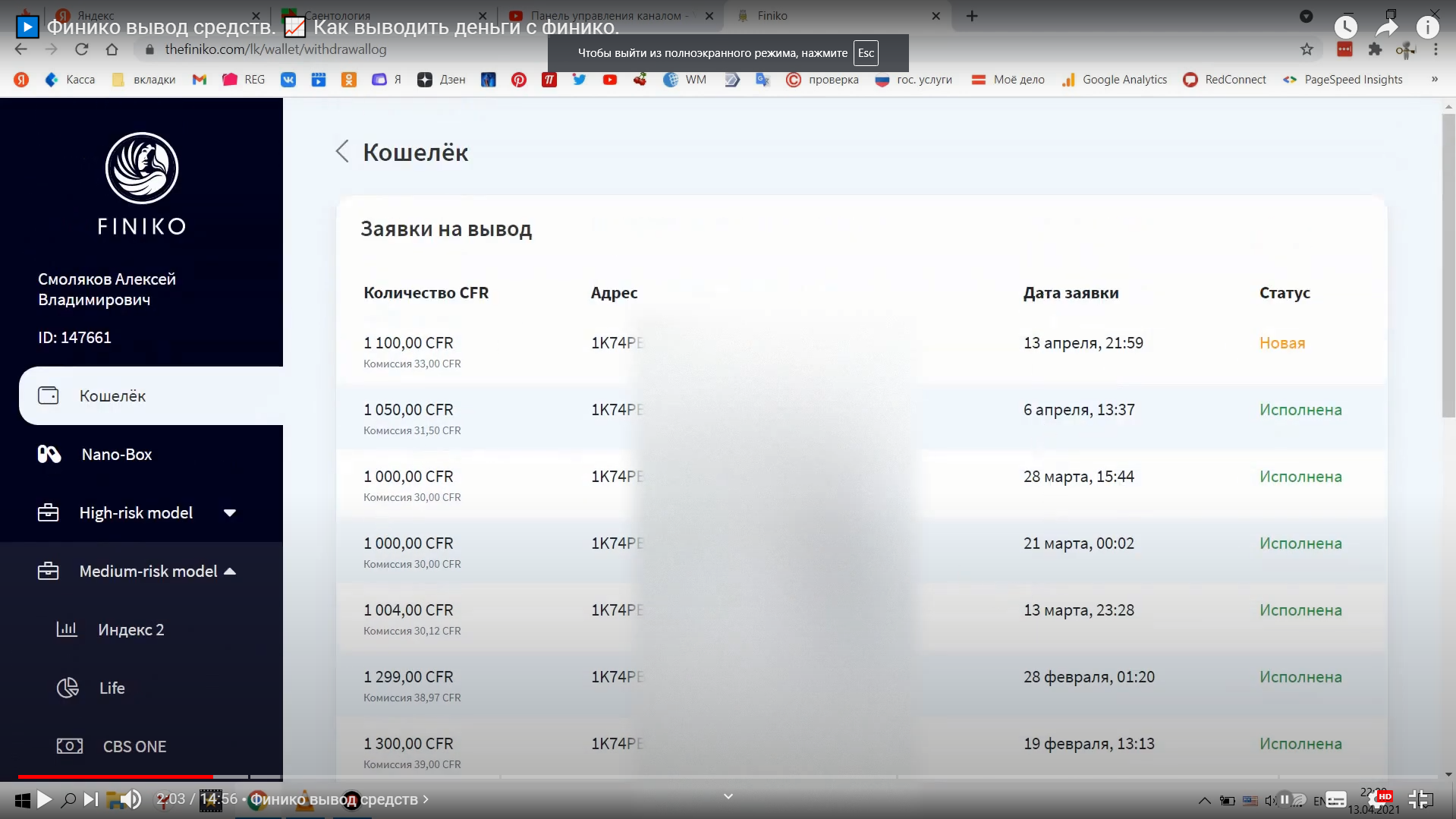Viewport: 1456px width, 819px height.
Task: Add video to Watch Later with the clock icon
Action: 1345,27
